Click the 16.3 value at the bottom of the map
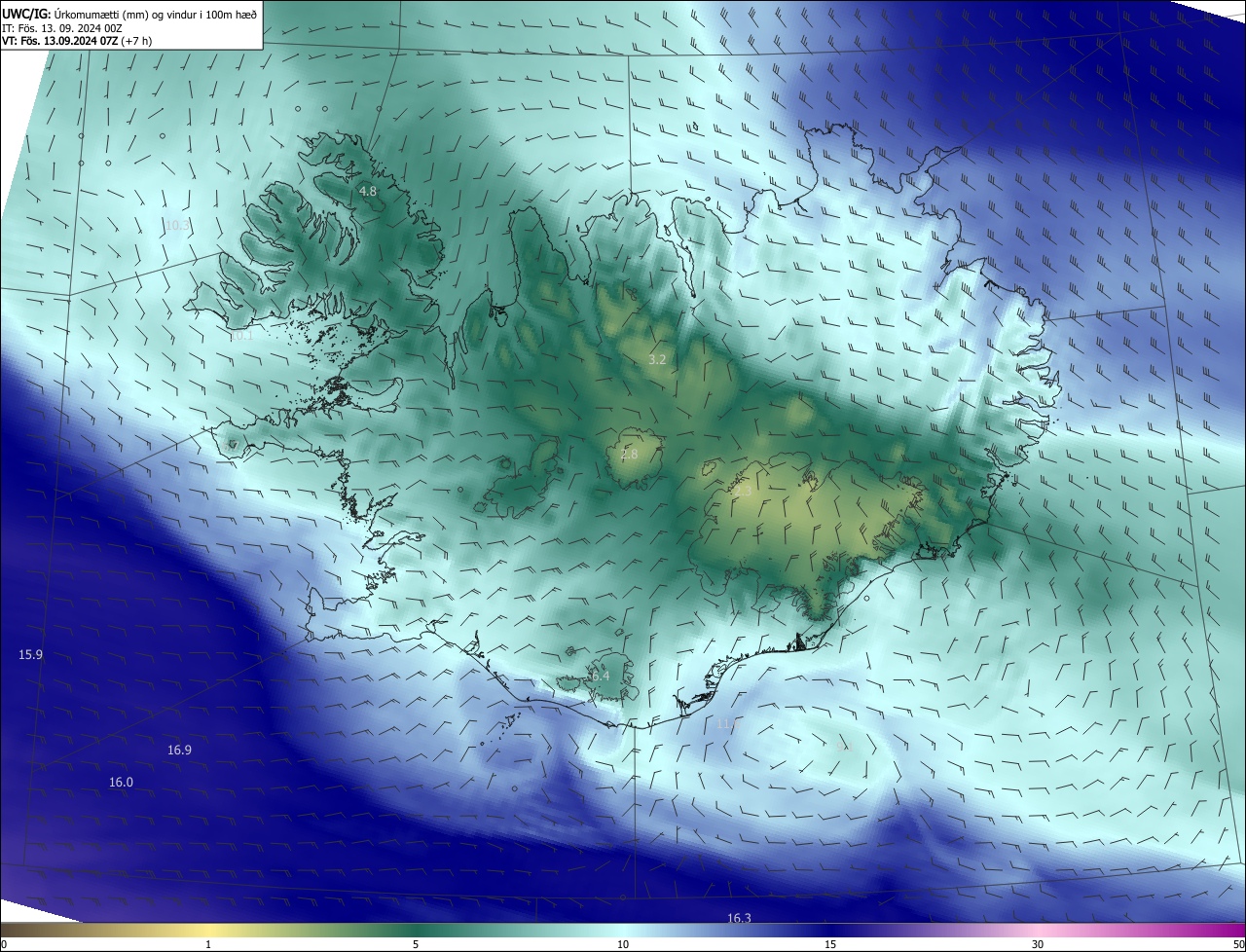This screenshot has width=1246, height=952. [739, 918]
